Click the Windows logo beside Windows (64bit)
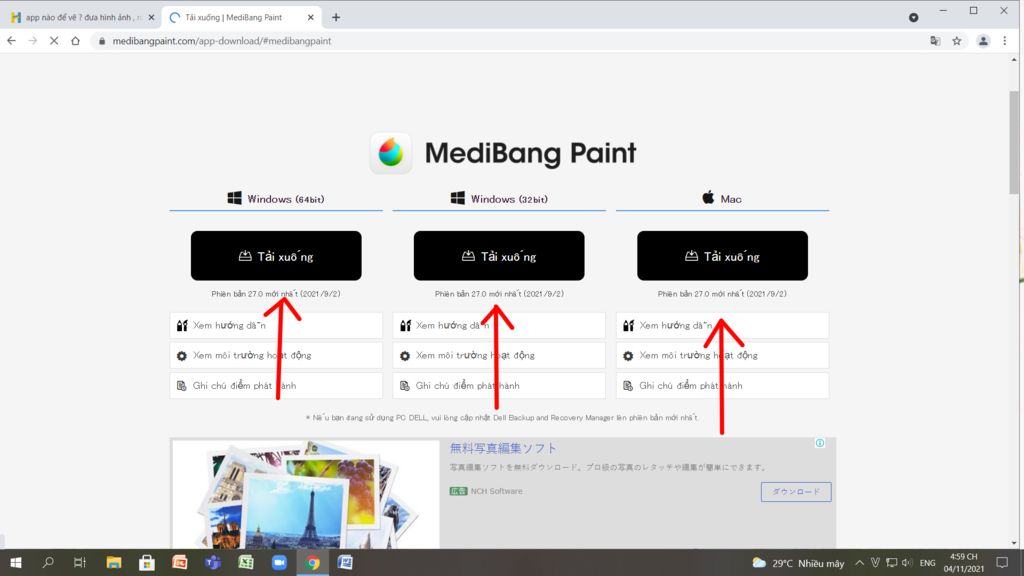 pyautogui.click(x=234, y=198)
